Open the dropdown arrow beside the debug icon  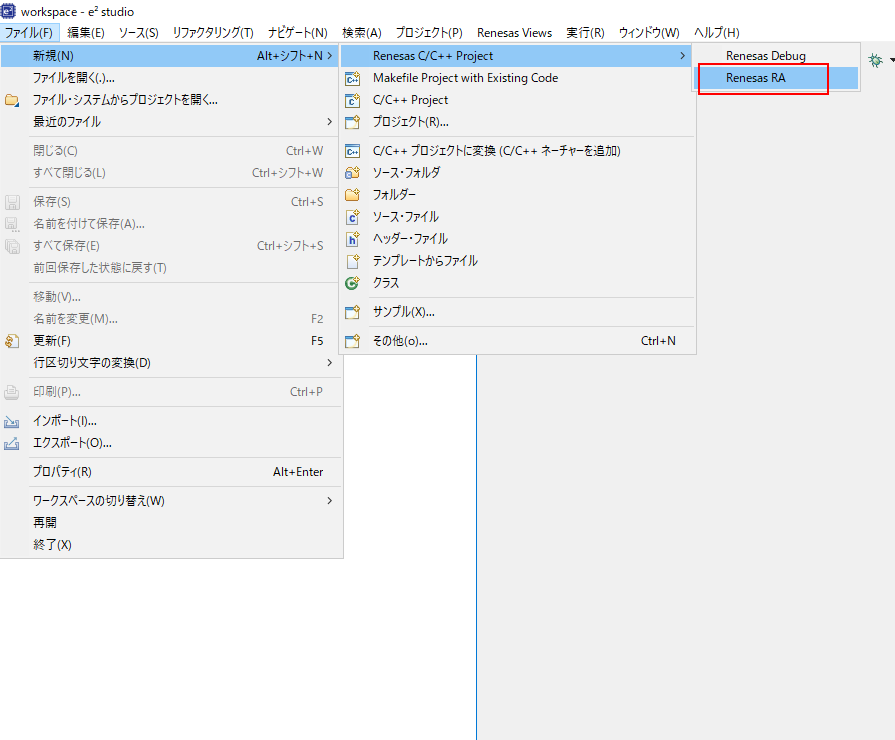pos(890,60)
